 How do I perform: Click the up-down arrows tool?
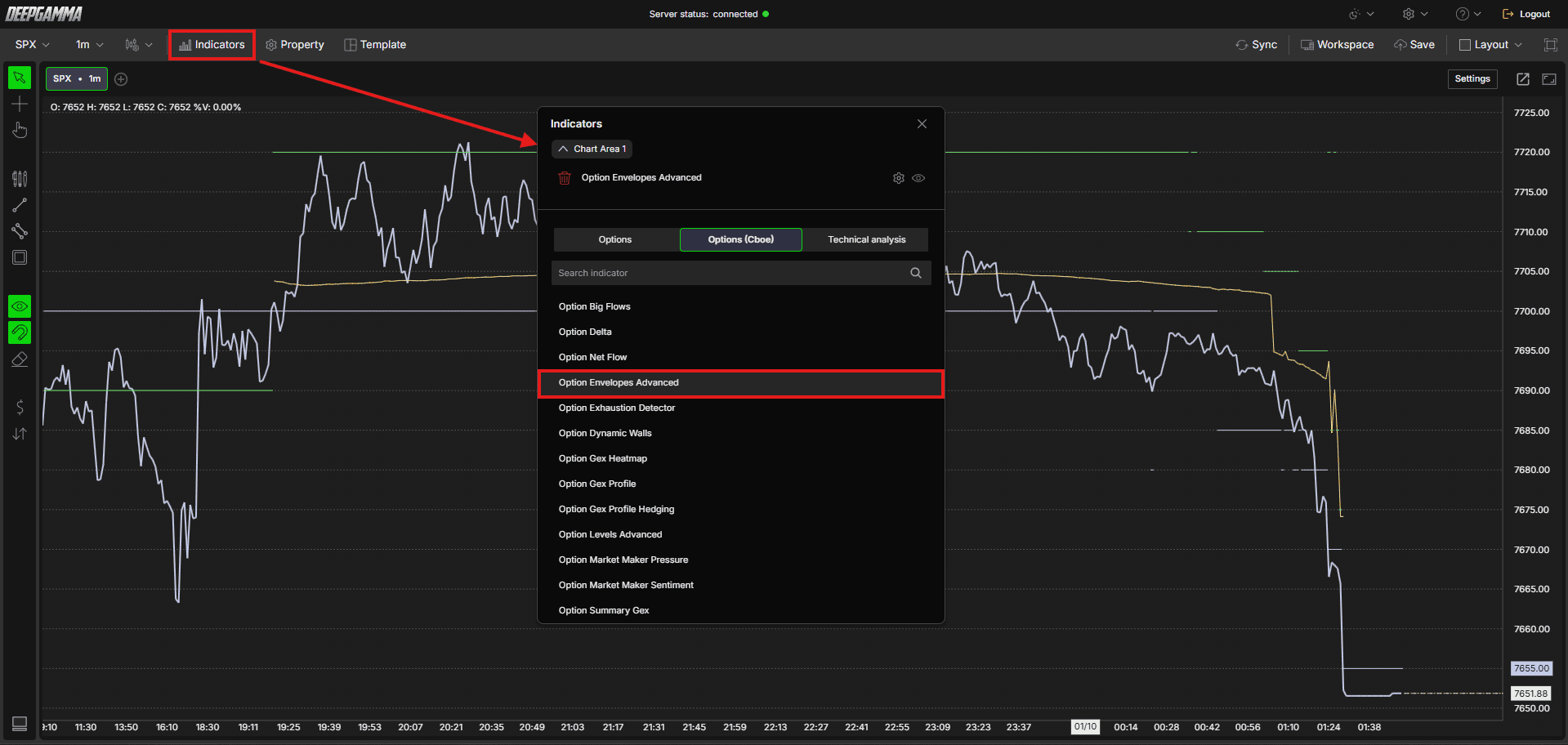pyautogui.click(x=20, y=434)
